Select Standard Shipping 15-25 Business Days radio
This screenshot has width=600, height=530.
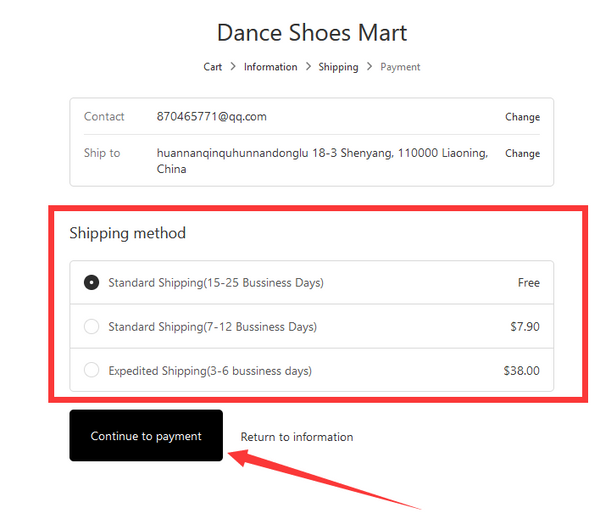(91, 282)
